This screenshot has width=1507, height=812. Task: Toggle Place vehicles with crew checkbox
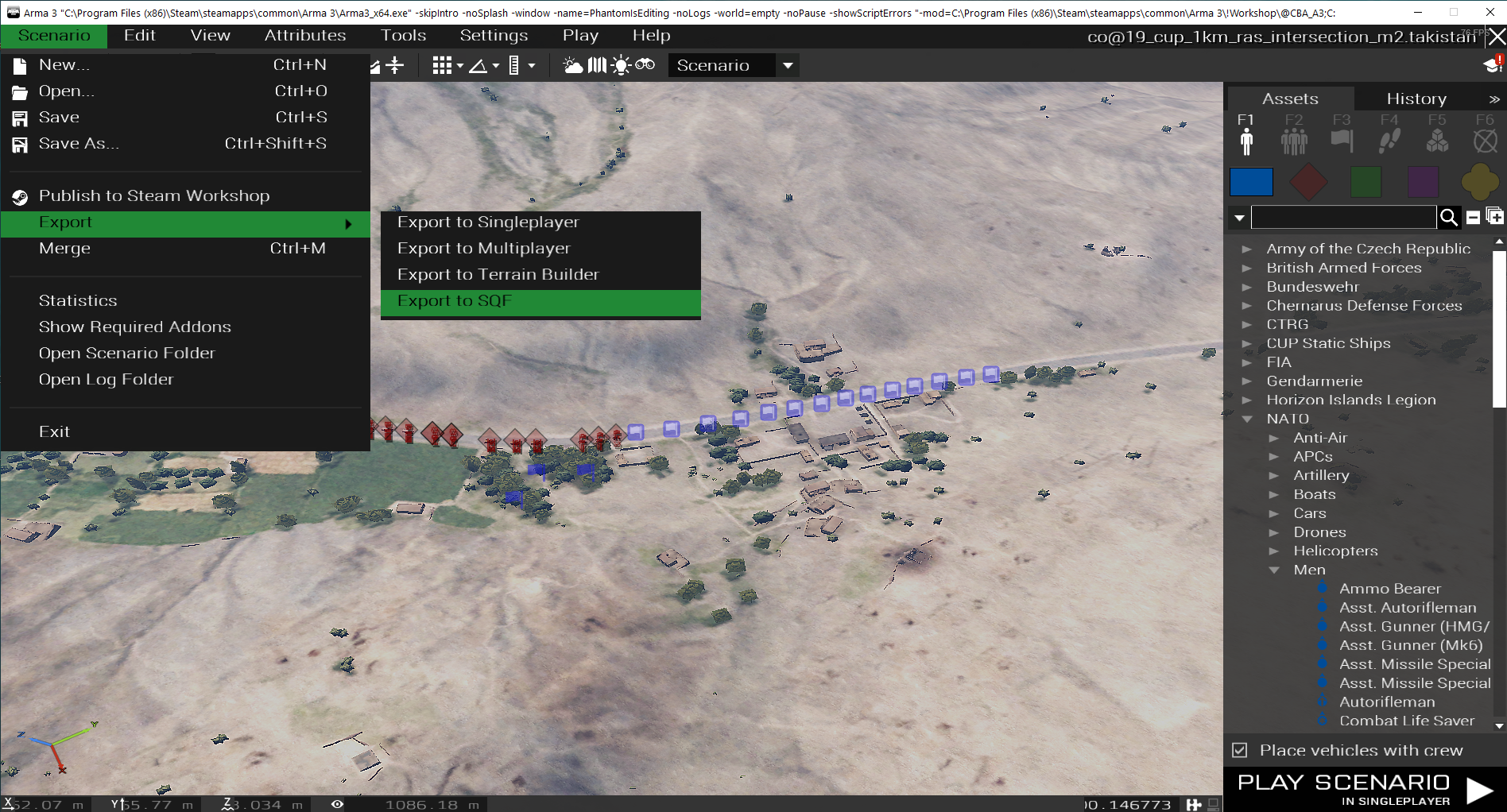(x=1239, y=750)
